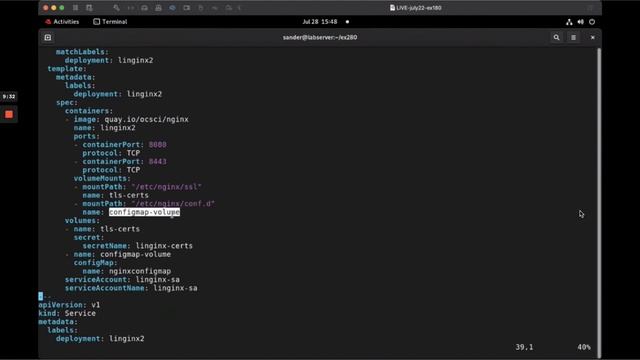Click the highlighted configmap-volume text
This screenshot has width=640, height=360.
(144, 212)
